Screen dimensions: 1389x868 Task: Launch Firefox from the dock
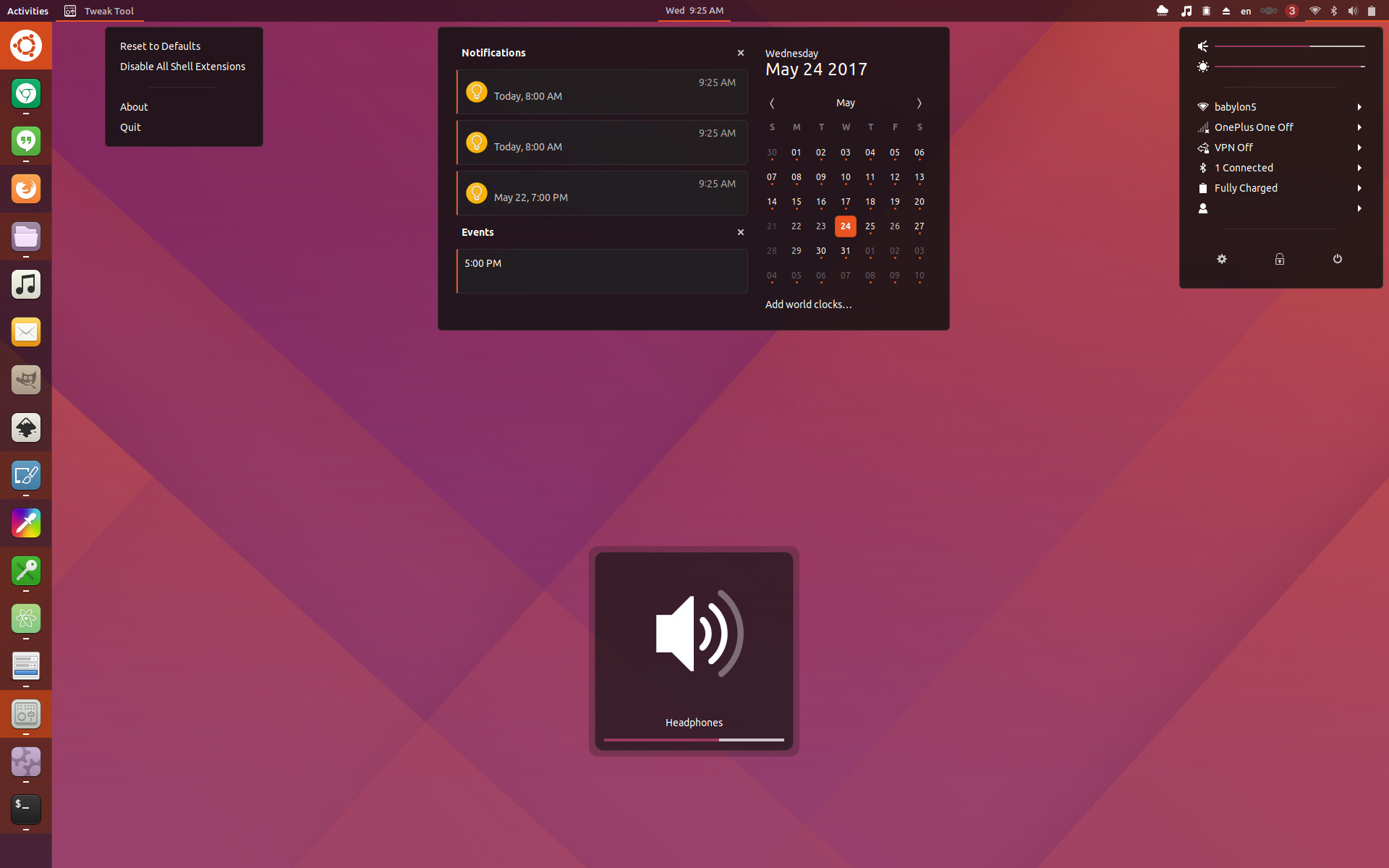(x=26, y=190)
